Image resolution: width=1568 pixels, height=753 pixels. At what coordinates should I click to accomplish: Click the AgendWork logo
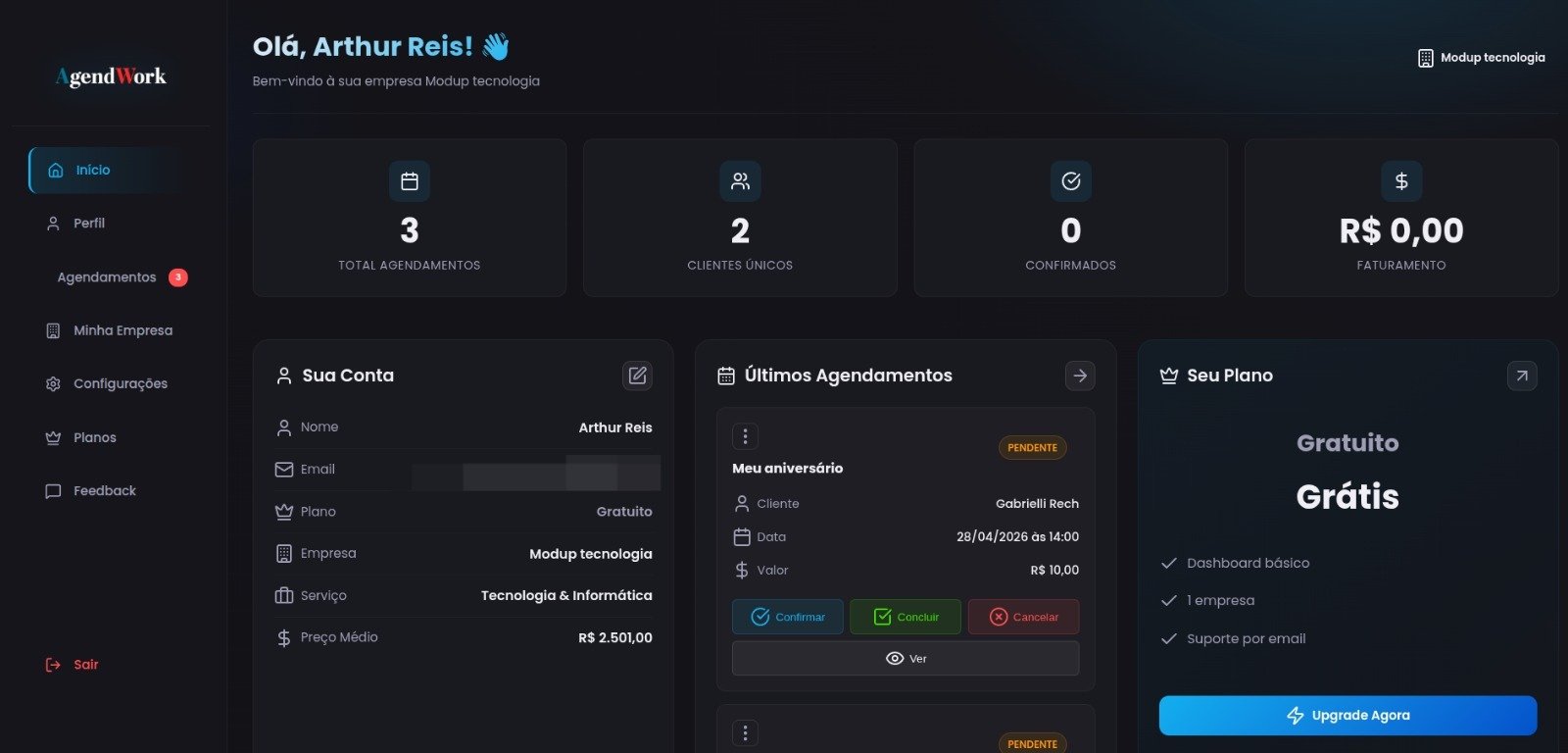111,76
